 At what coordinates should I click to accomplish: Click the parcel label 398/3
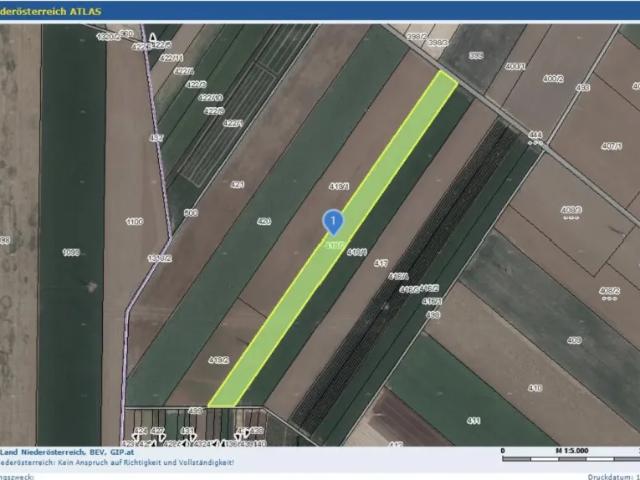click(x=438, y=42)
